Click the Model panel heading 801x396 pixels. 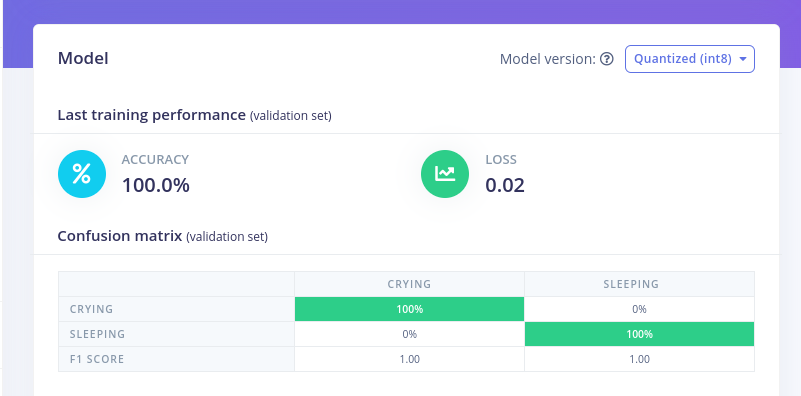tap(83, 58)
